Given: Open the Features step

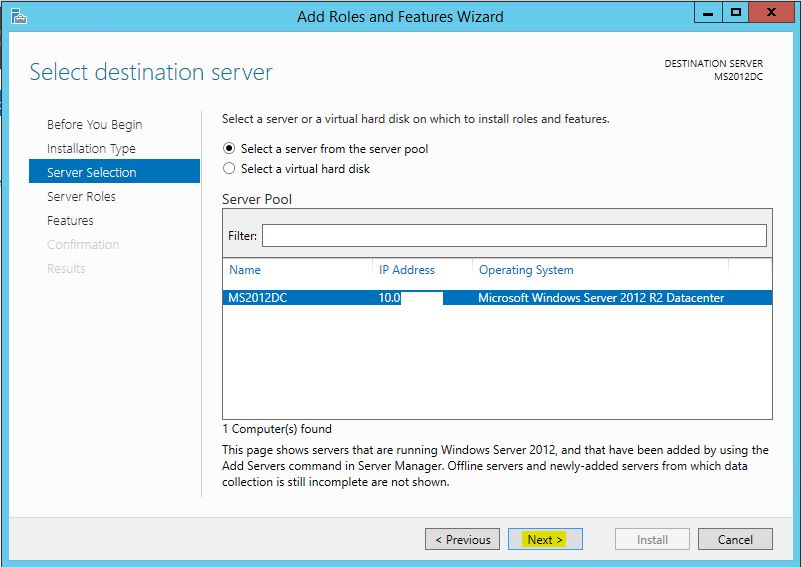Looking at the screenshot, I should pyautogui.click(x=70, y=221).
